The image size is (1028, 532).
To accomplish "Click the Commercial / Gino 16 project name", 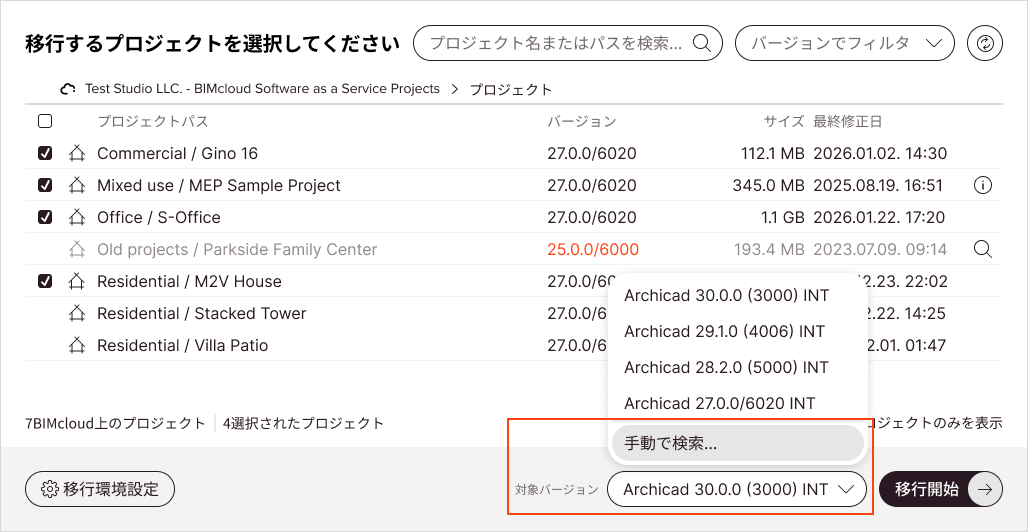I will coord(178,153).
